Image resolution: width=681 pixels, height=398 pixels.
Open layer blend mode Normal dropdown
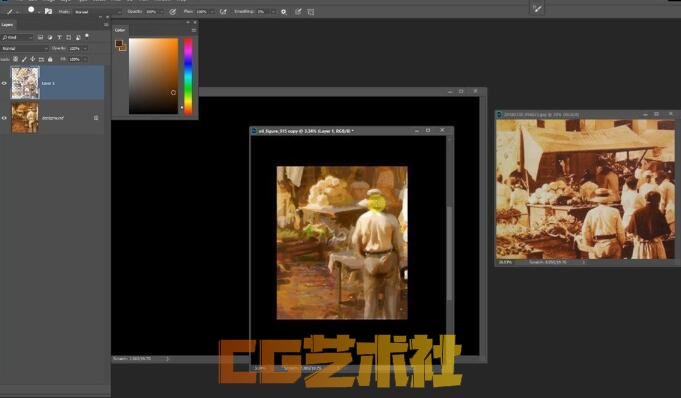point(25,48)
